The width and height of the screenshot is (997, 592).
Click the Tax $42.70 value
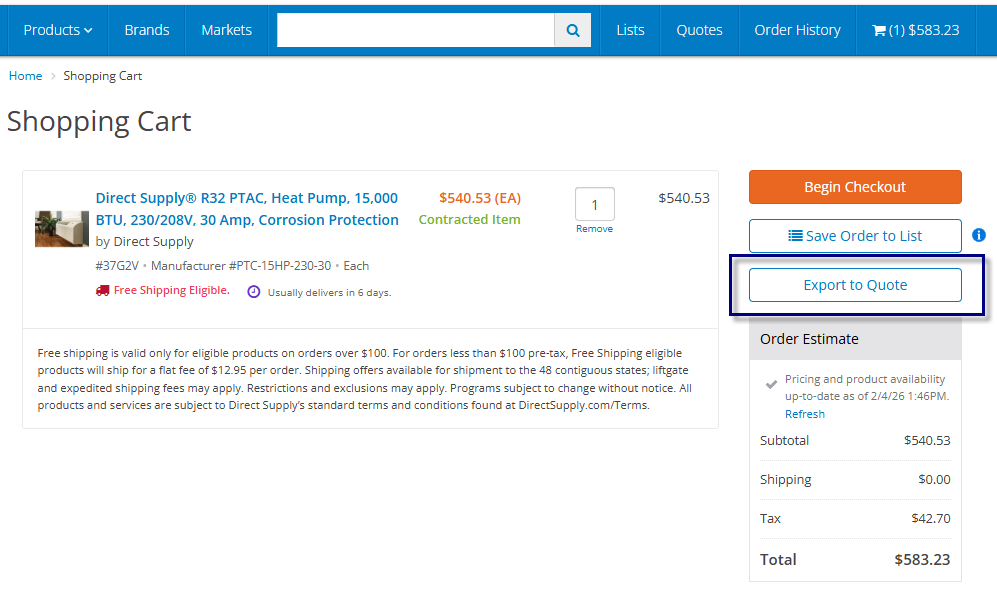click(931, 518)
